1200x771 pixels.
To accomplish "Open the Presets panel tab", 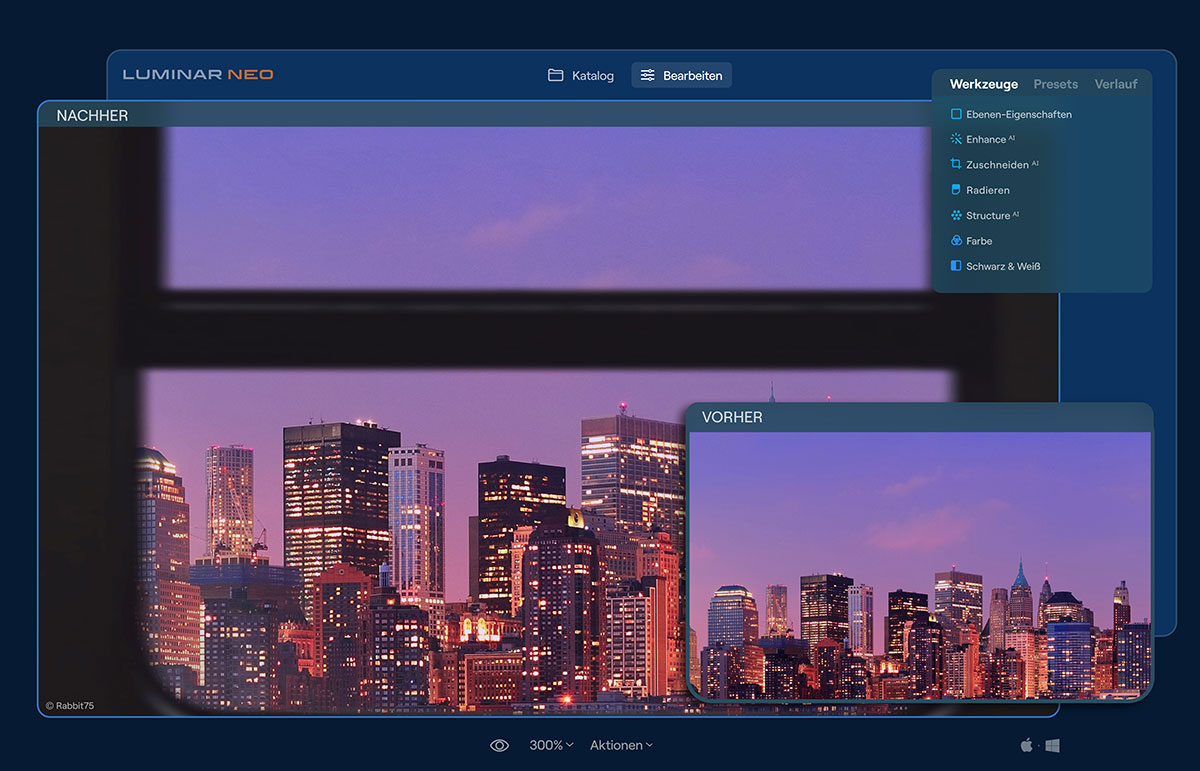I will pyautogui.click(x=1056, y=84).
